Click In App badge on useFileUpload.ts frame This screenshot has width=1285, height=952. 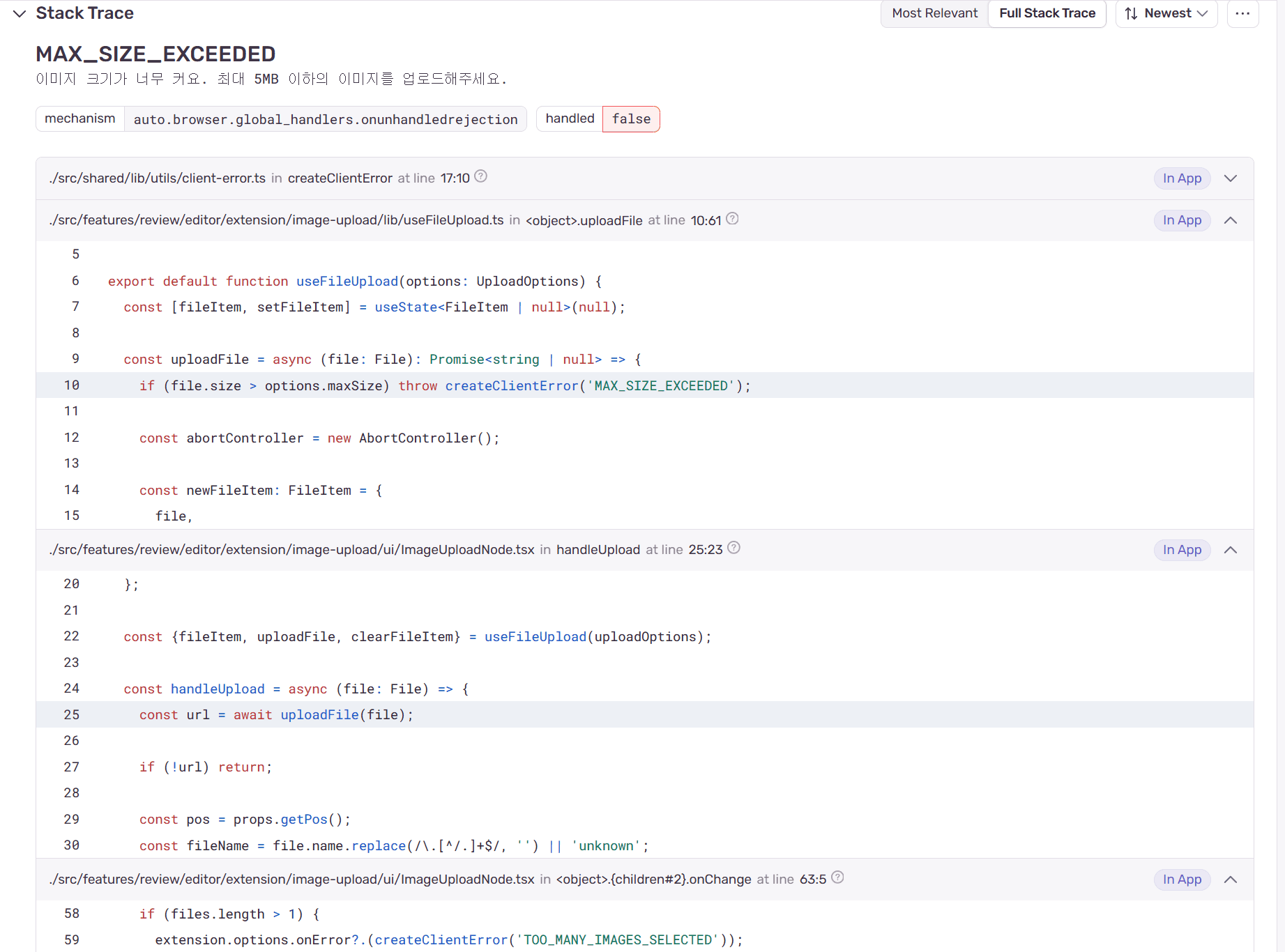coord(1182,220)
